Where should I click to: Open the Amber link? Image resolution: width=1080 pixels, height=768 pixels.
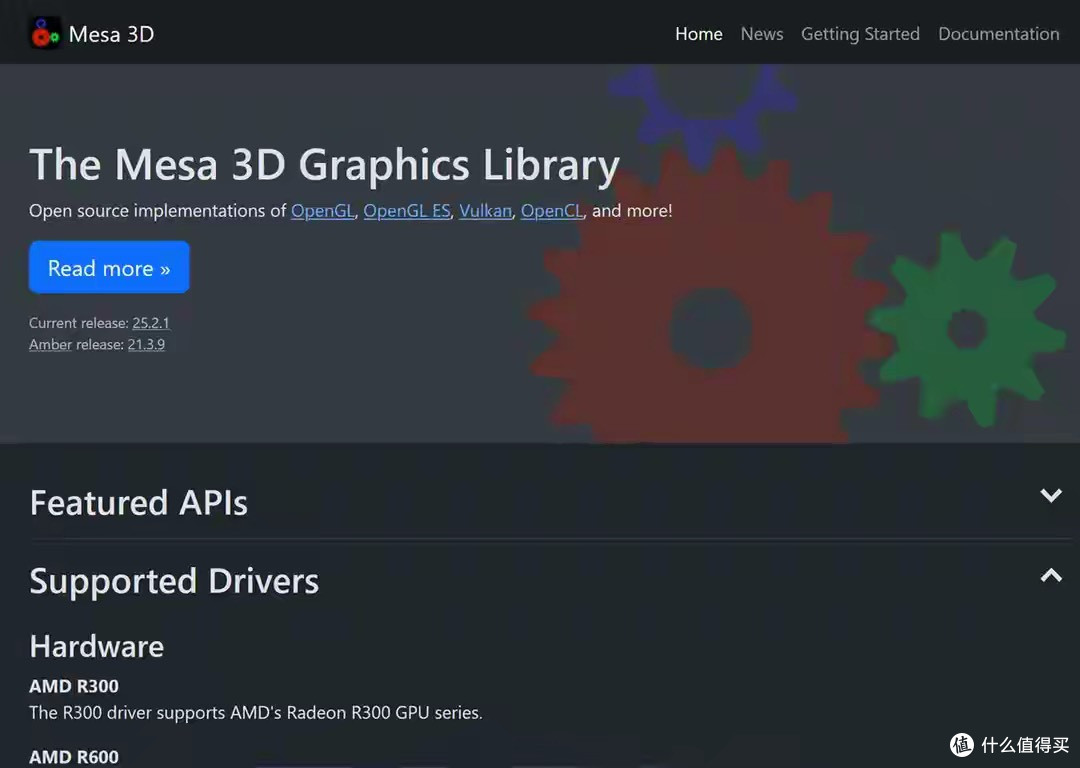coord(50,344)
